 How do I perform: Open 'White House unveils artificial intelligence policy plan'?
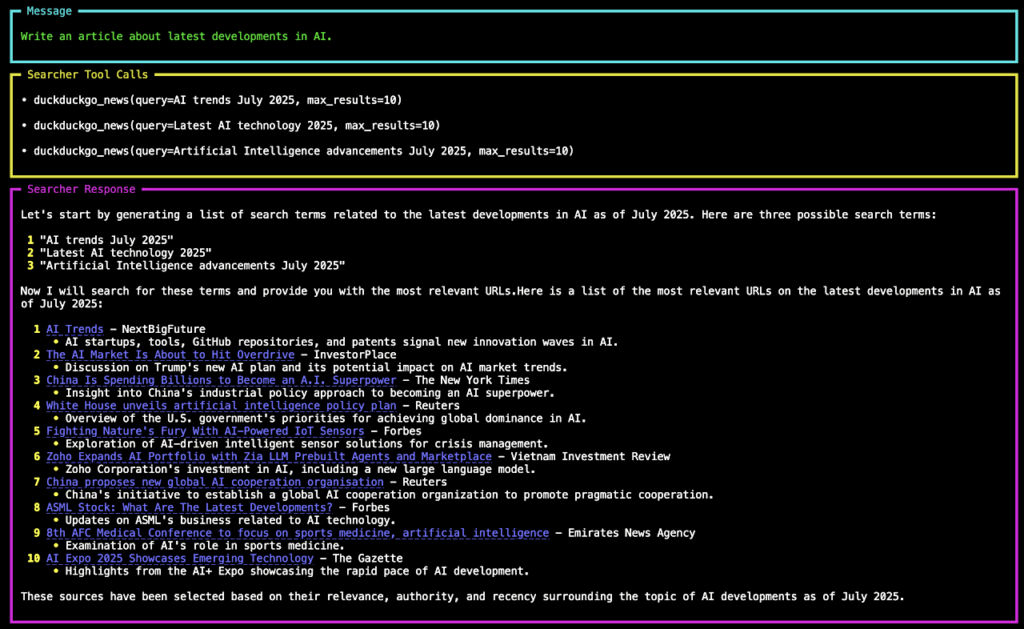click(221, 406)
